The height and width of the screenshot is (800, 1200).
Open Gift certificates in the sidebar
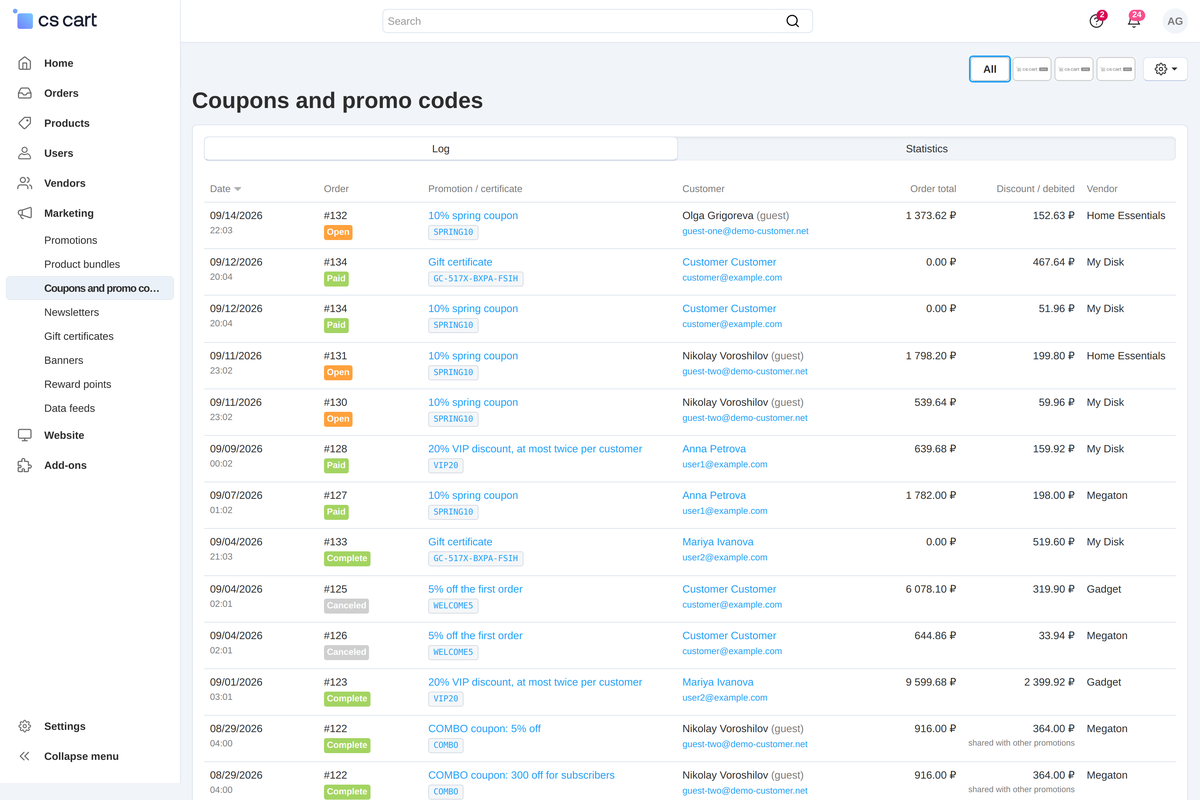(x=79, y=336)
